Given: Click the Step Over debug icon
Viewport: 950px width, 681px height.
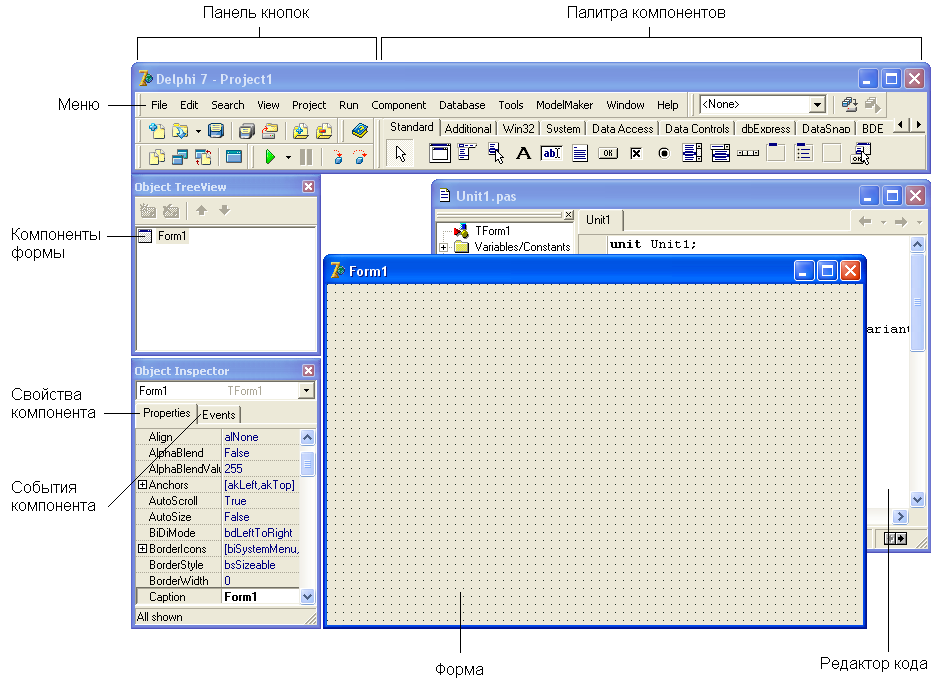Looking at the screenshot, I should pyautogui.click(x=360, y=157).
